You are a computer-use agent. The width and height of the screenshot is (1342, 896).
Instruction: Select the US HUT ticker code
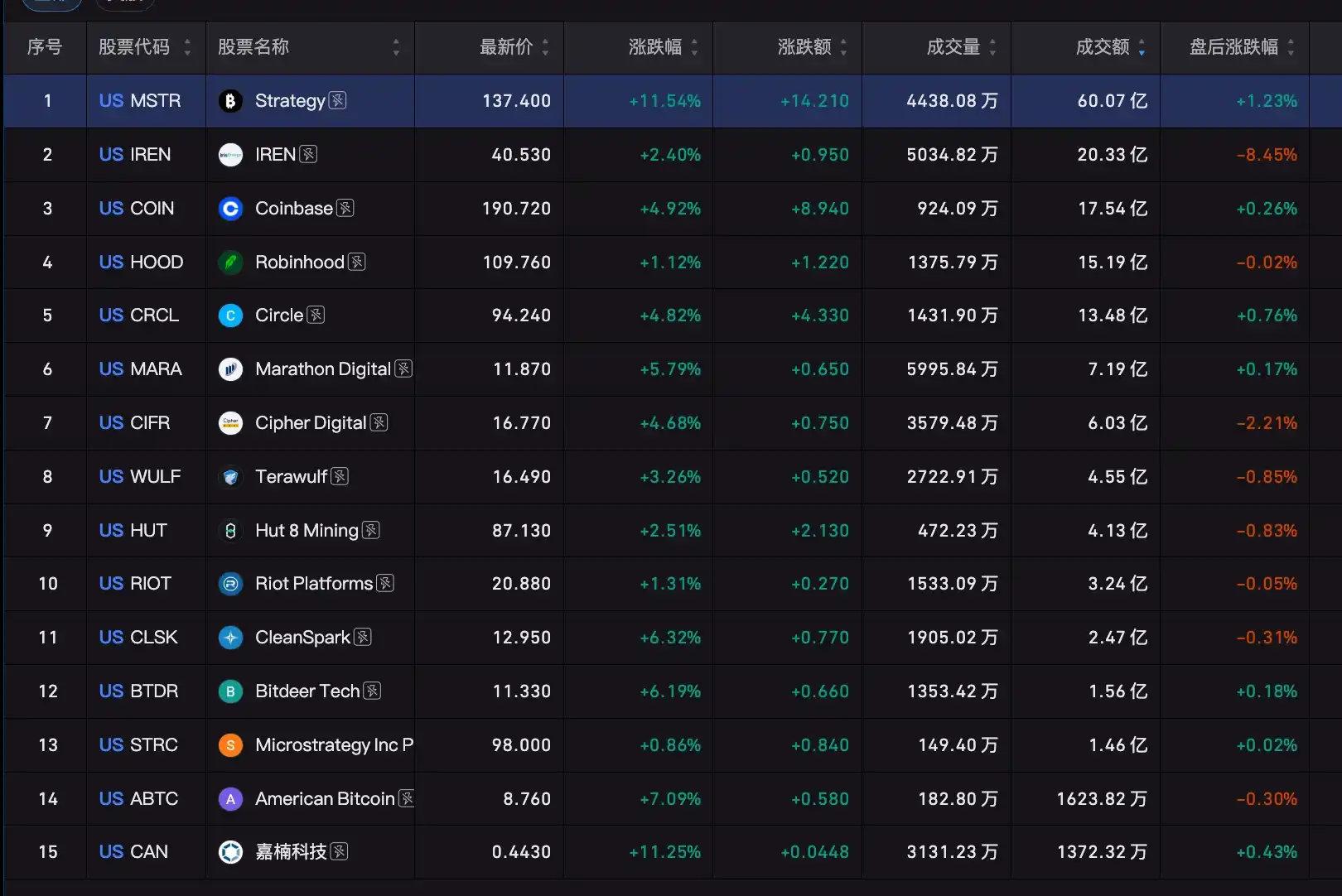tap(133, 531)
